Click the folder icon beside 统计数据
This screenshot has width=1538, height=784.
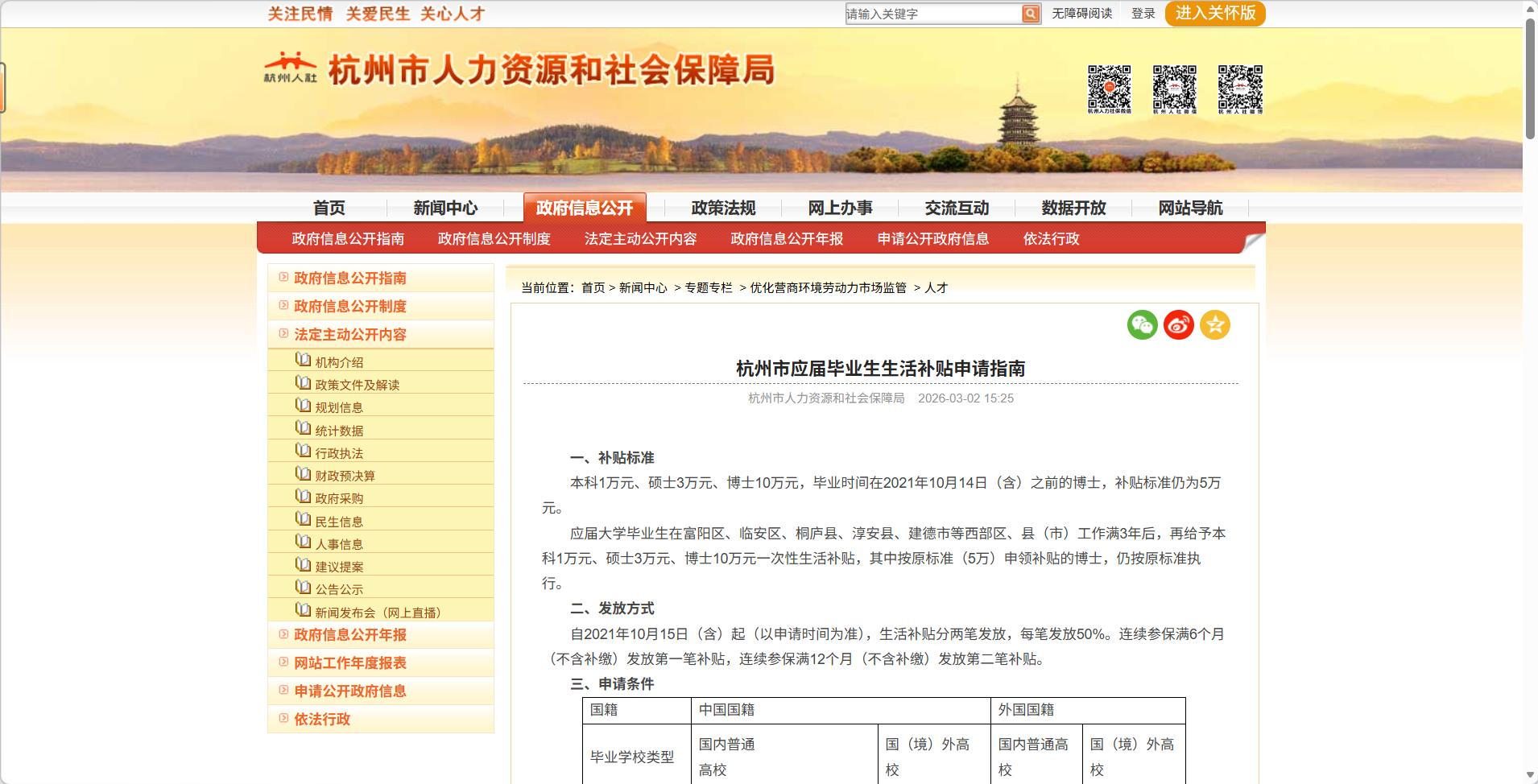pyautogui.click(x=303, y=428)
